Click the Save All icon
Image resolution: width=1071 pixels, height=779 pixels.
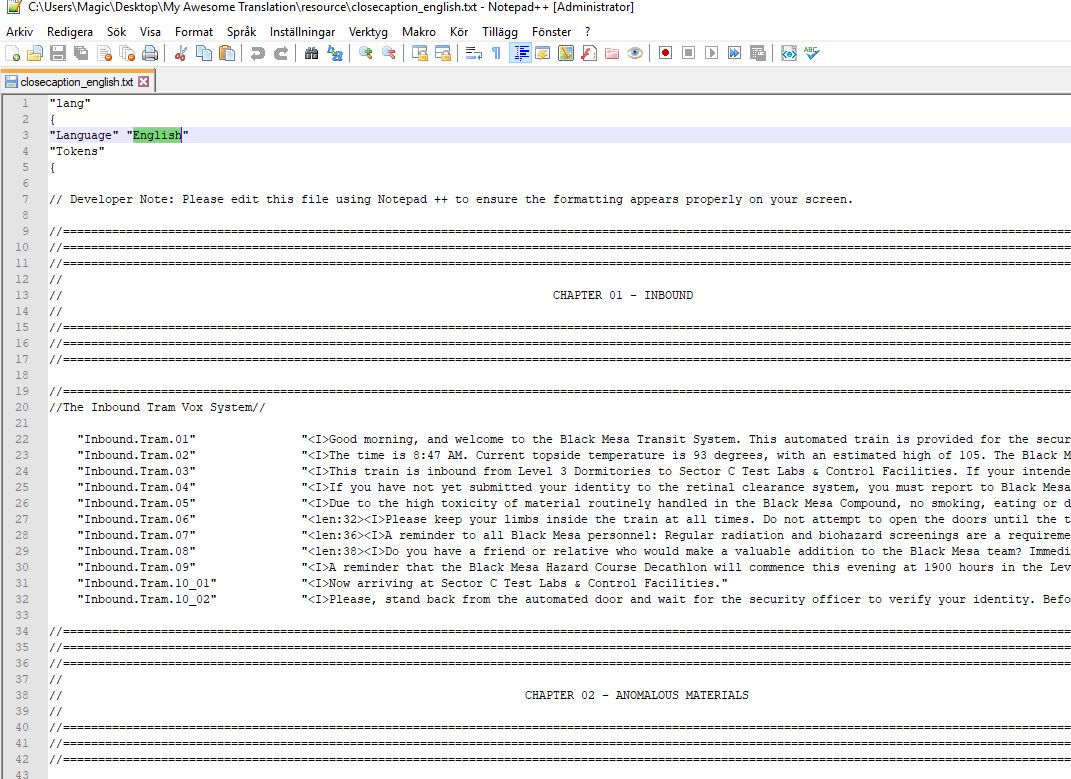[81, 53]
